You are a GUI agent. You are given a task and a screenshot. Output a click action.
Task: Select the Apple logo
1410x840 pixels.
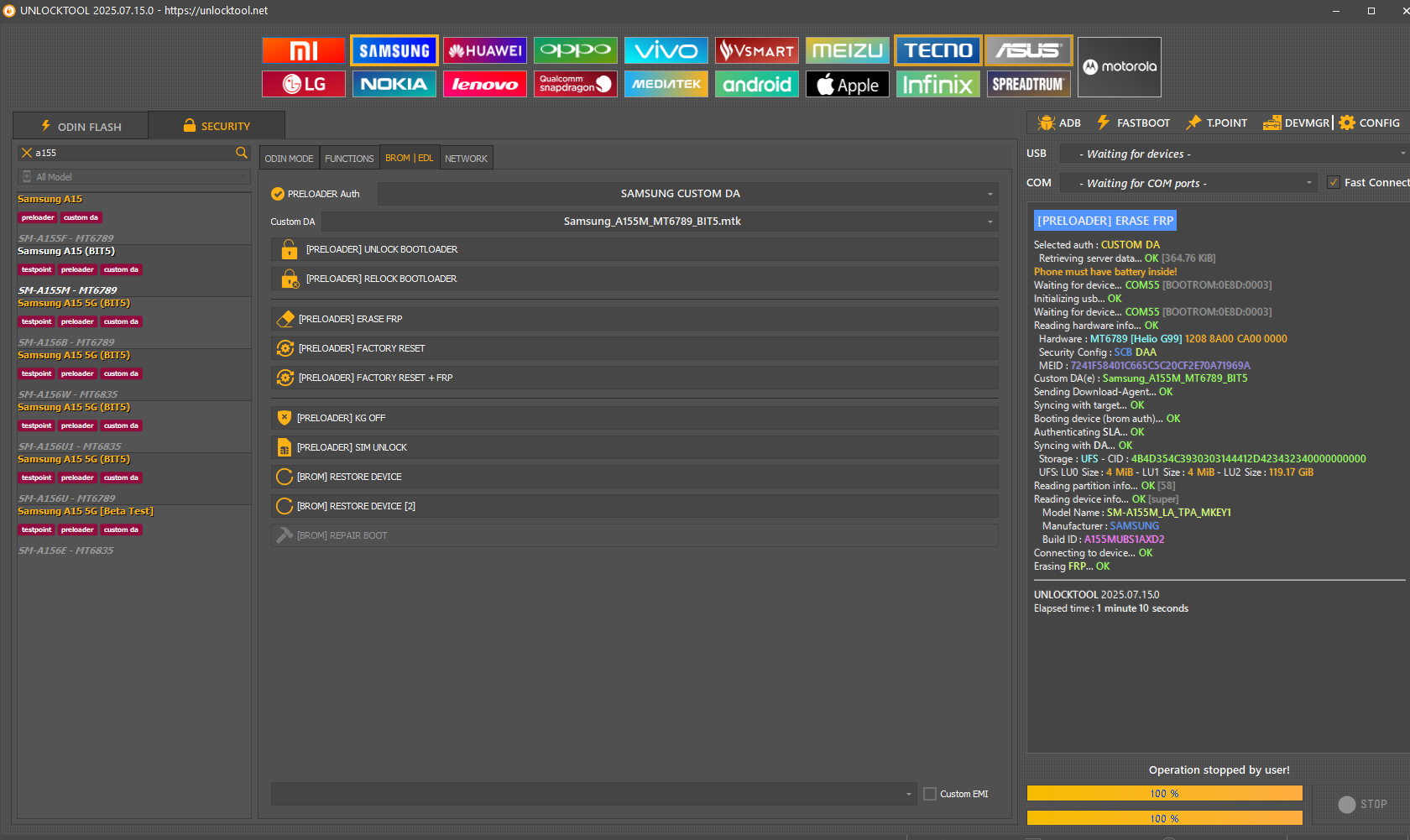click(848, 84)
